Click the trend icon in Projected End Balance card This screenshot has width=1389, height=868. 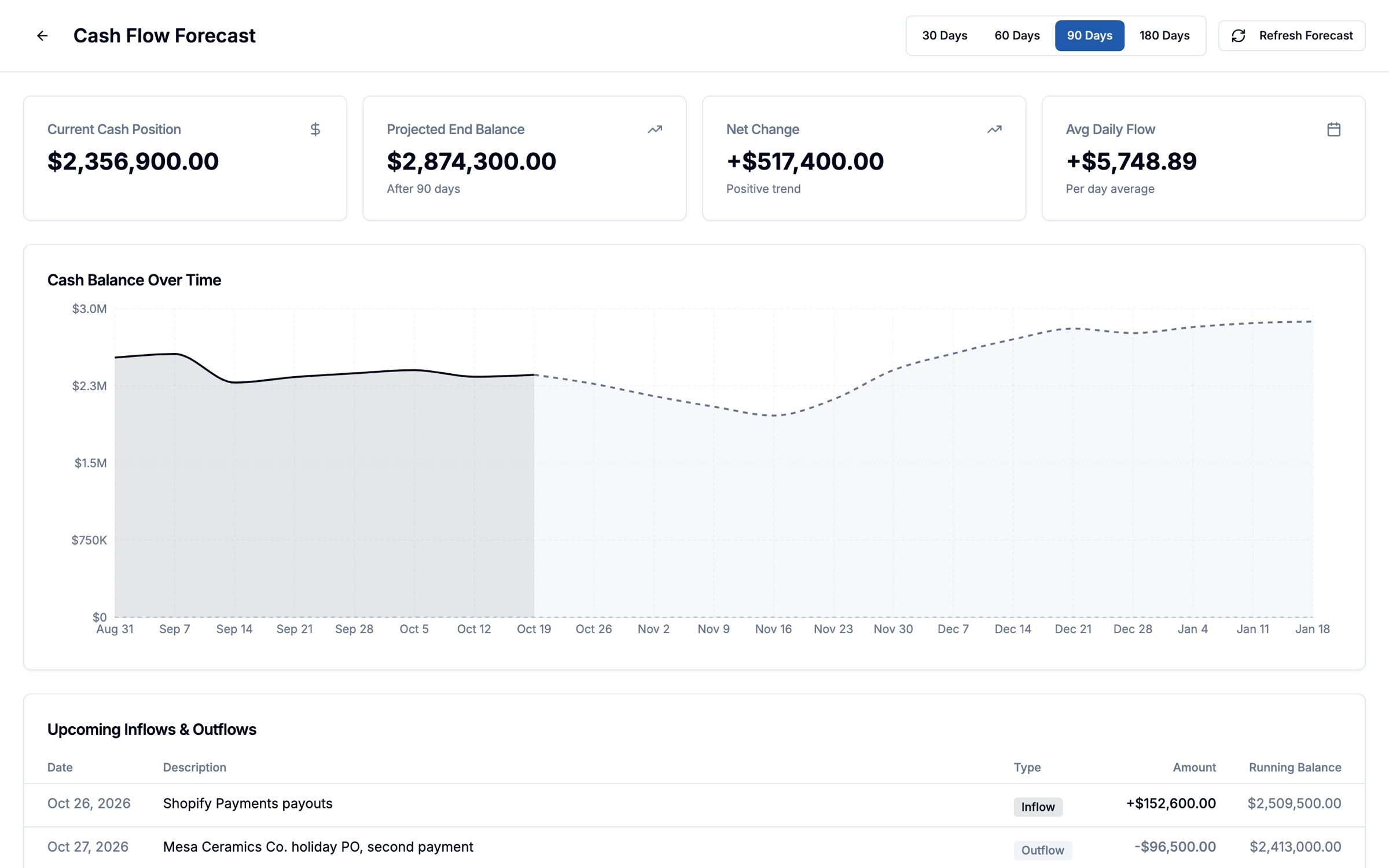coord(655,129)
